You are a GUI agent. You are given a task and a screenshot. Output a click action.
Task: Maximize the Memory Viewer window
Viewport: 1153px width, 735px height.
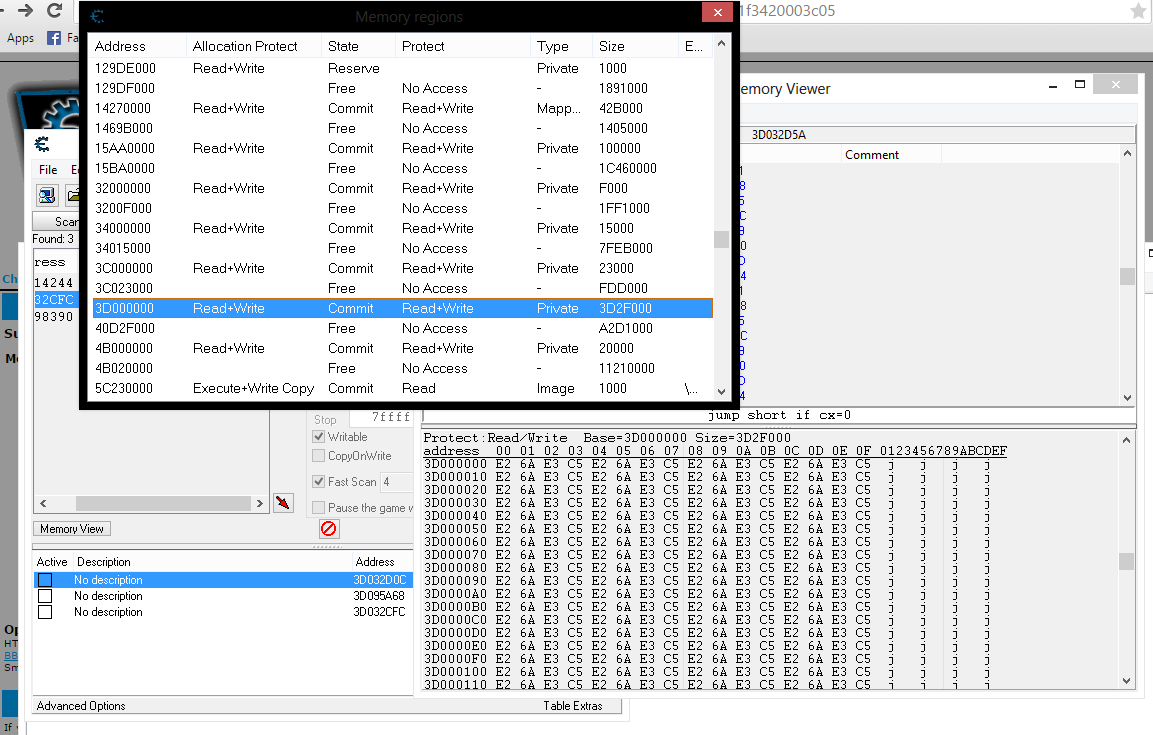pyautogui.click(x=1080, y=85)
